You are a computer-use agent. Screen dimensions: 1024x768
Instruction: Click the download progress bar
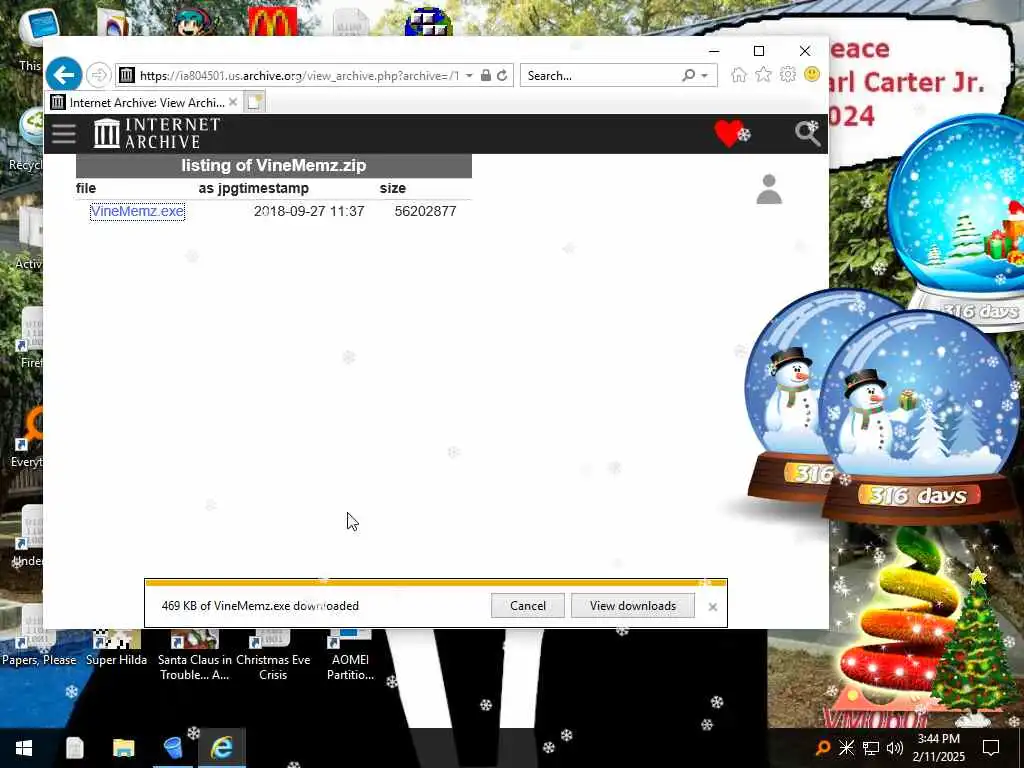point(436,582)
